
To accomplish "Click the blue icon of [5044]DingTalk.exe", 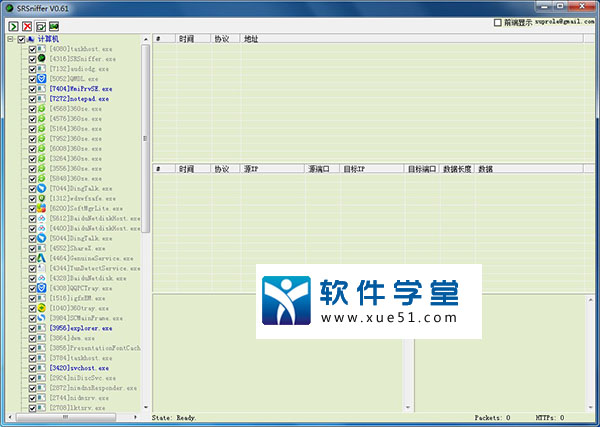I will pos(42,238).
